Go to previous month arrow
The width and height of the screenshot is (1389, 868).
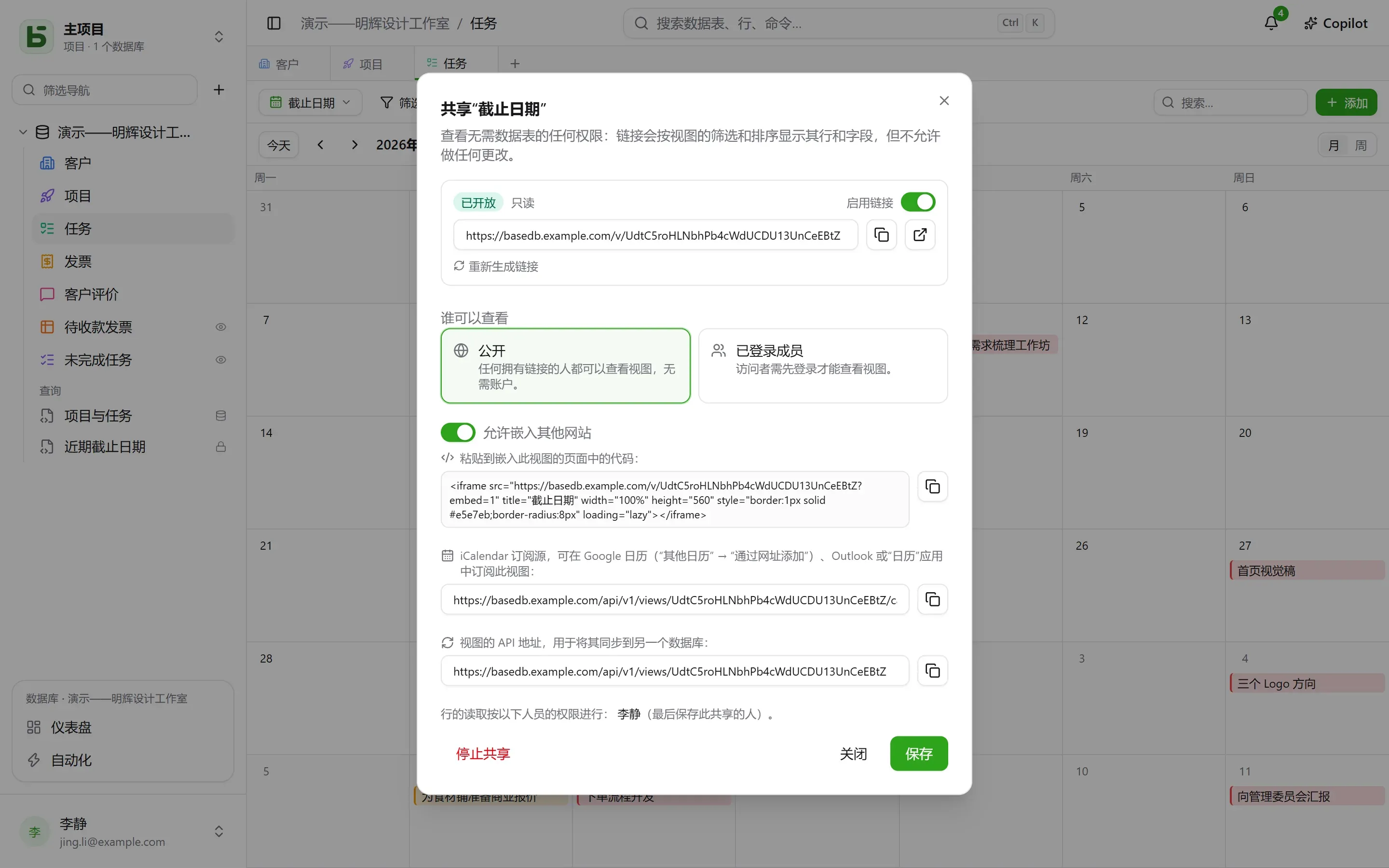pos(320,145)
